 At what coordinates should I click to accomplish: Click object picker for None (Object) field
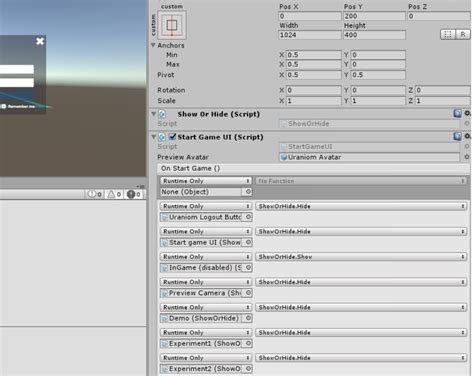click(x=248, y=192)
